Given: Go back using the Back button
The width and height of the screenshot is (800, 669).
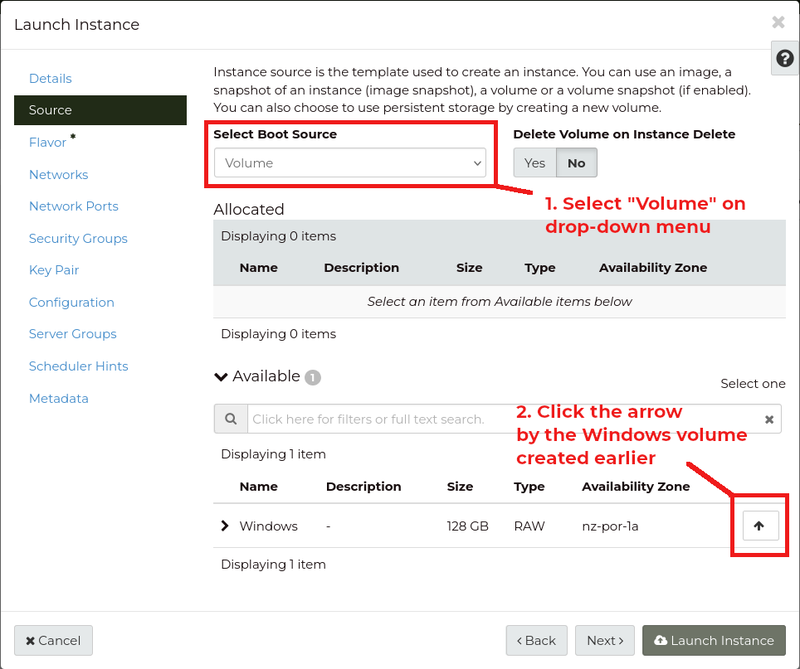Looking at the screenshot, I should click(536, 640).
